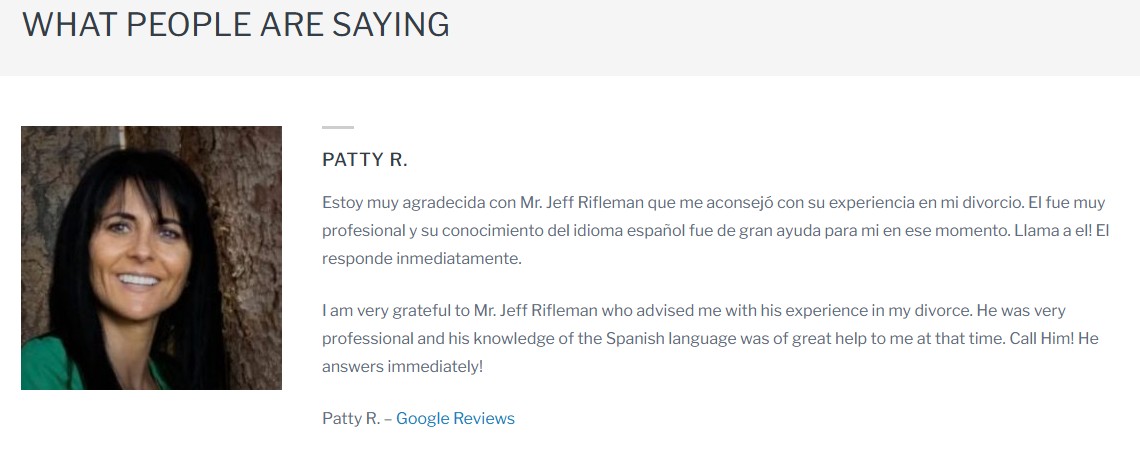Click the 'answers immediately!' line
The width and height of the screenshot is (1140, 449).
[403, 367]
